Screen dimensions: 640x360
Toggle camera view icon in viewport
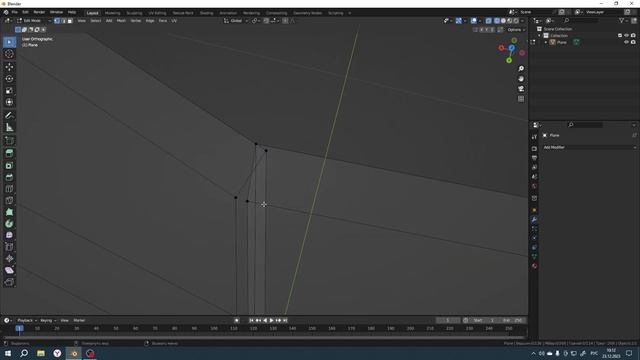pos(521,89)
